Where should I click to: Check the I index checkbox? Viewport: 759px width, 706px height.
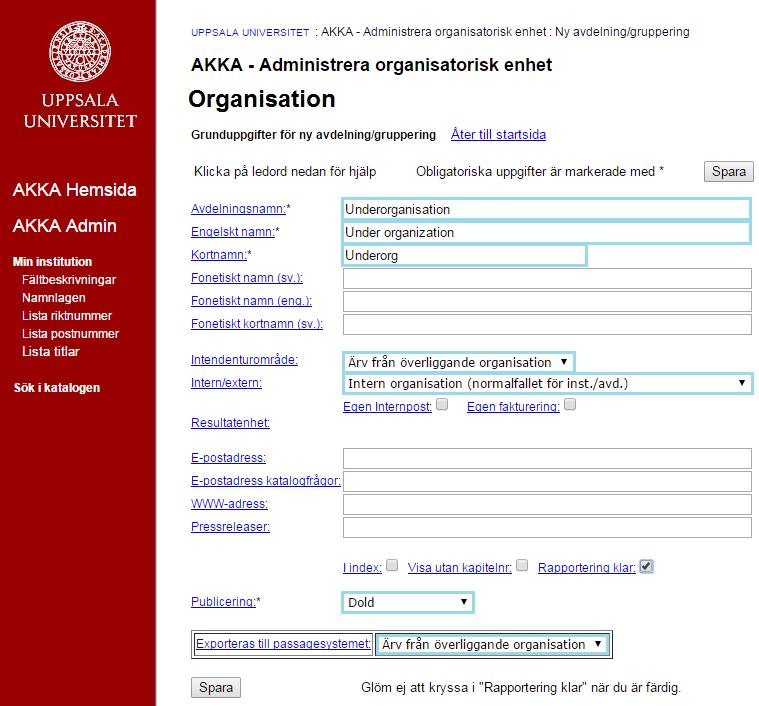click(392, 565)
